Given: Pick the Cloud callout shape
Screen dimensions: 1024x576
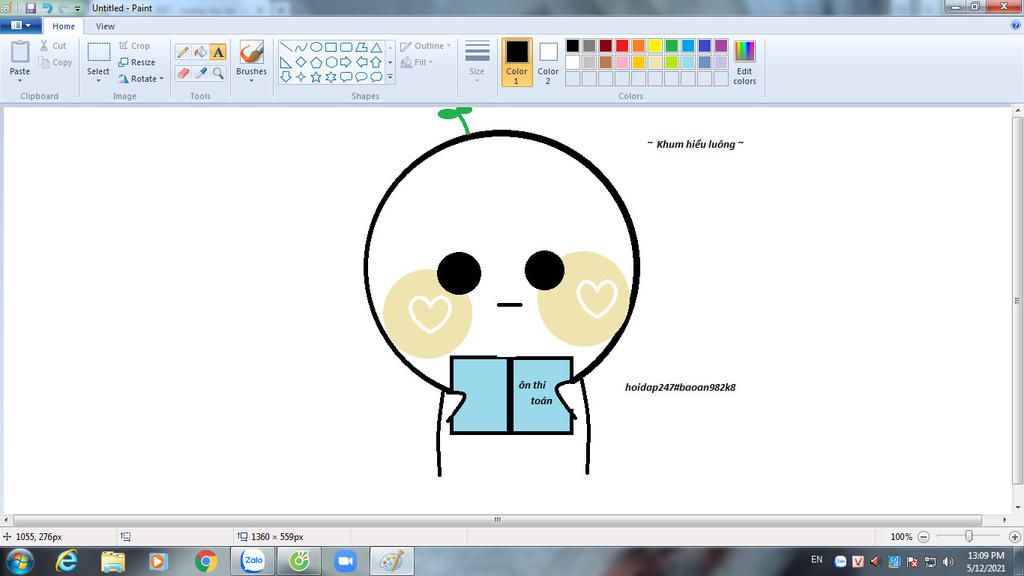Looking at the screenshot, I should tap(376, 77).
